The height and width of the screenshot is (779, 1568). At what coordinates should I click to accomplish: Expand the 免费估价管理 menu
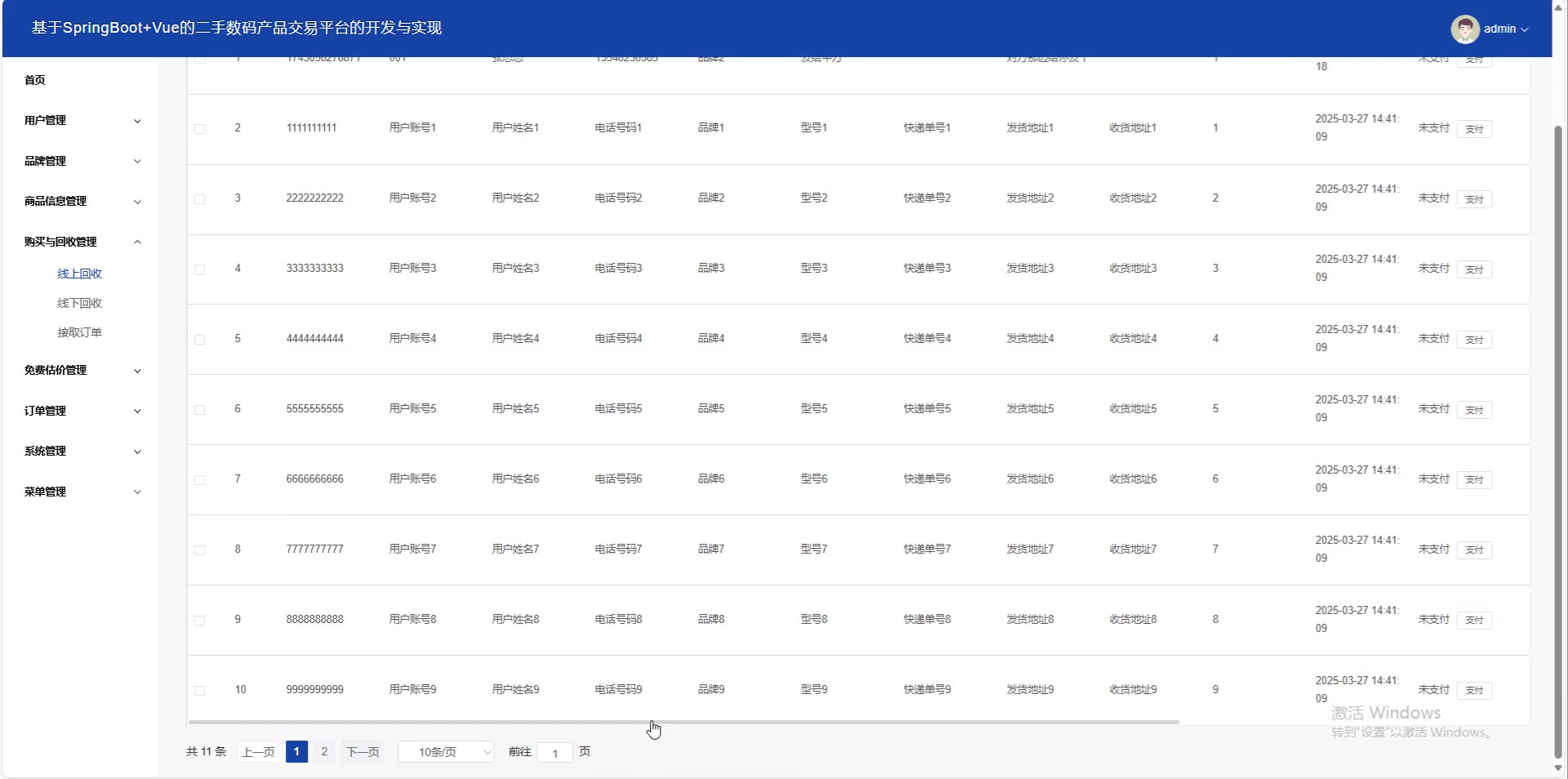(x=82, y=371)
